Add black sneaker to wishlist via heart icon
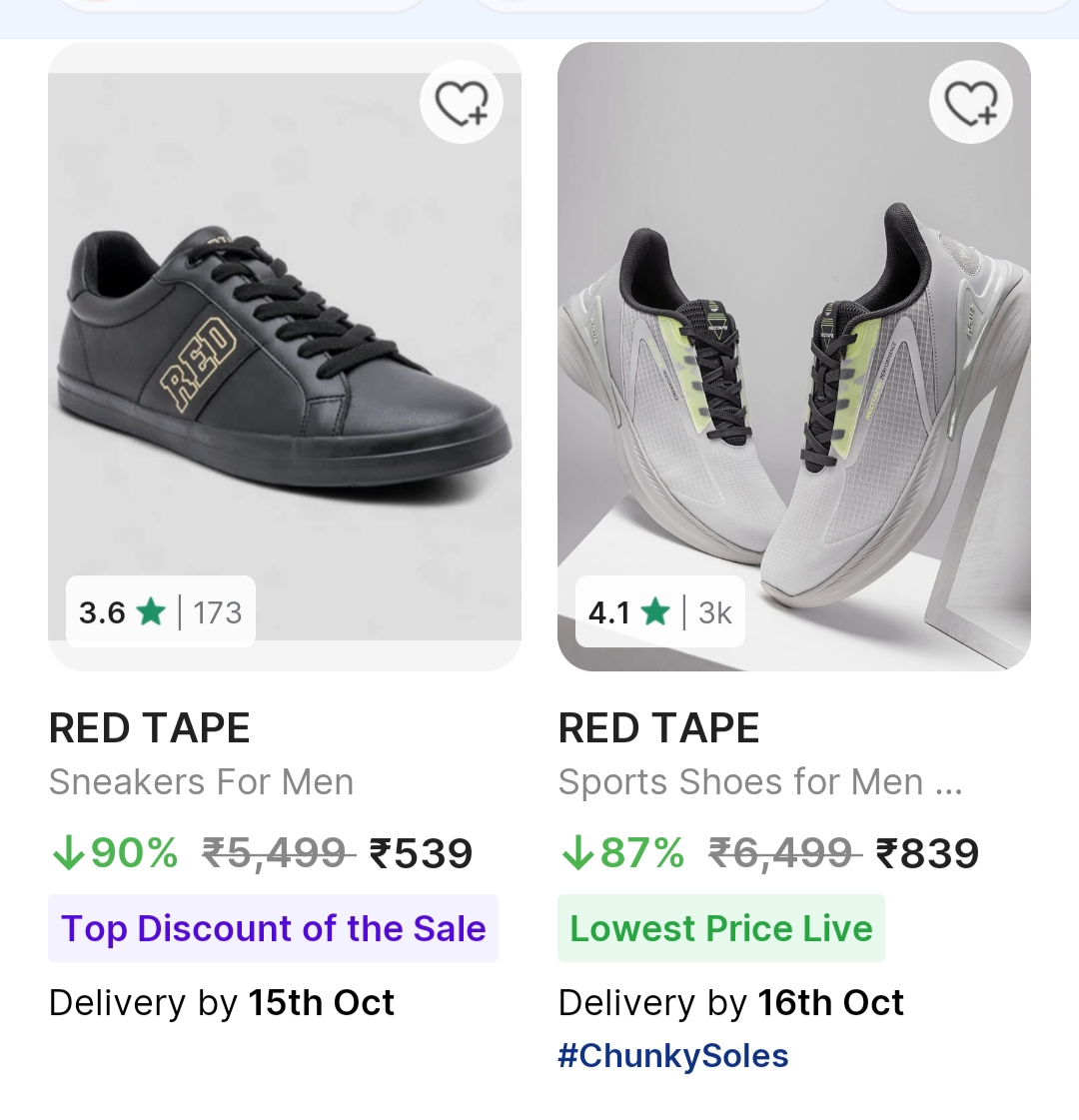The width and height of the screenshot is (1079, 1120). (x=462, y=103)
